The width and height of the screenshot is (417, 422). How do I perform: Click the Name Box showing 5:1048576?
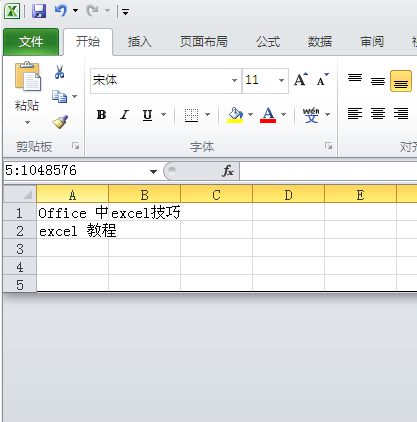76,171
